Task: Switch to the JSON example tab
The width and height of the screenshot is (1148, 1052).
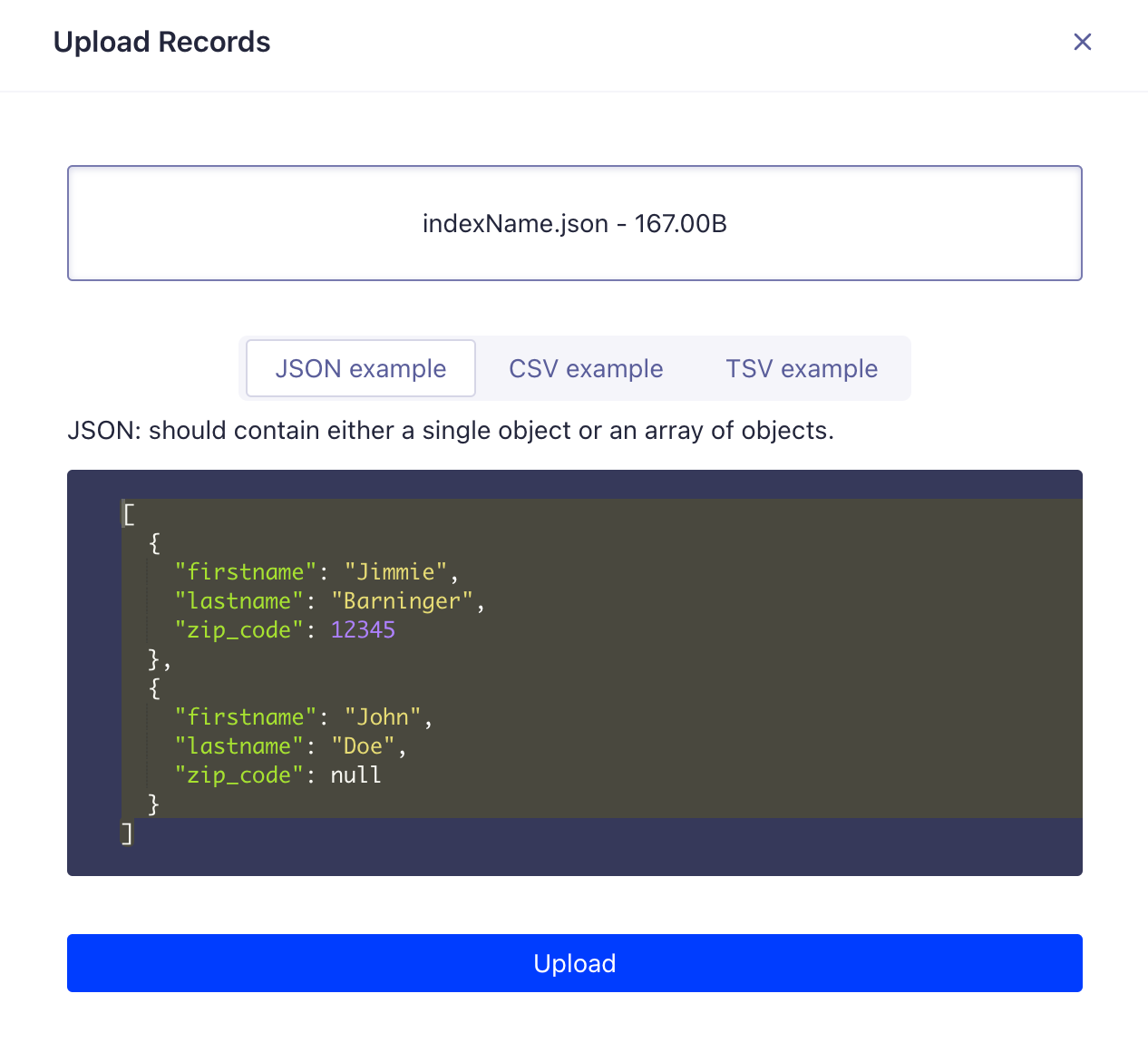Action: [361, 368]
